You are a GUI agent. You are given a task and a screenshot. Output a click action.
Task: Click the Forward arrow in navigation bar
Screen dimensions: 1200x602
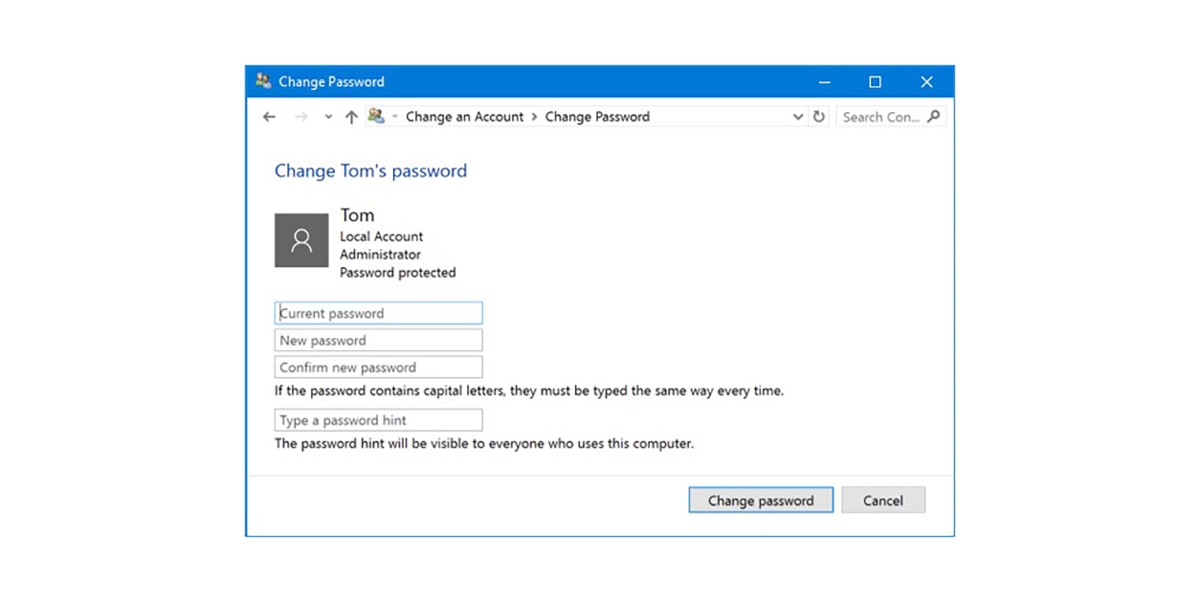pyautogui.click(x=301, y=117)
